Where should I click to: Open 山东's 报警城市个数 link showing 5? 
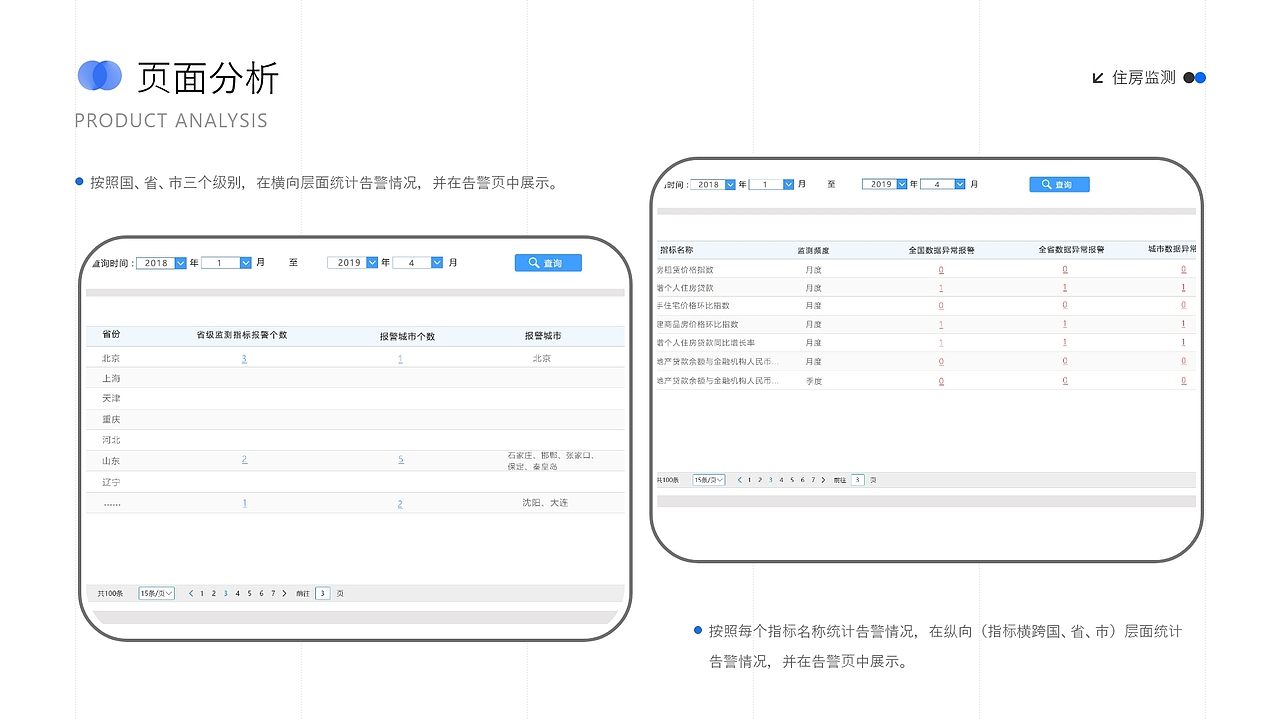click(x=400, y=460)
